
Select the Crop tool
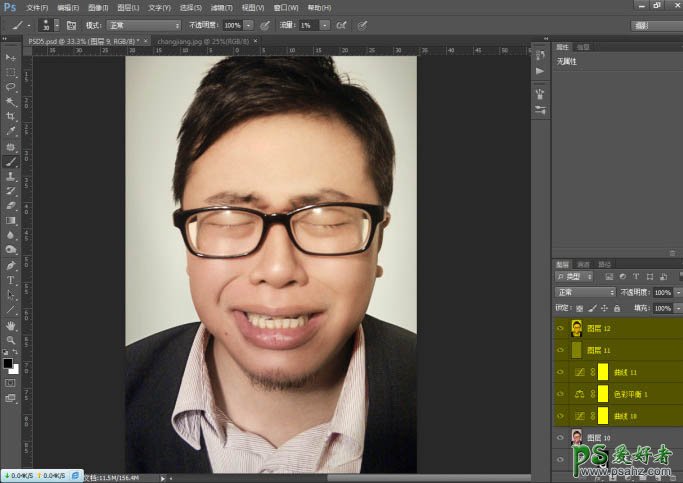coord(11,116)
